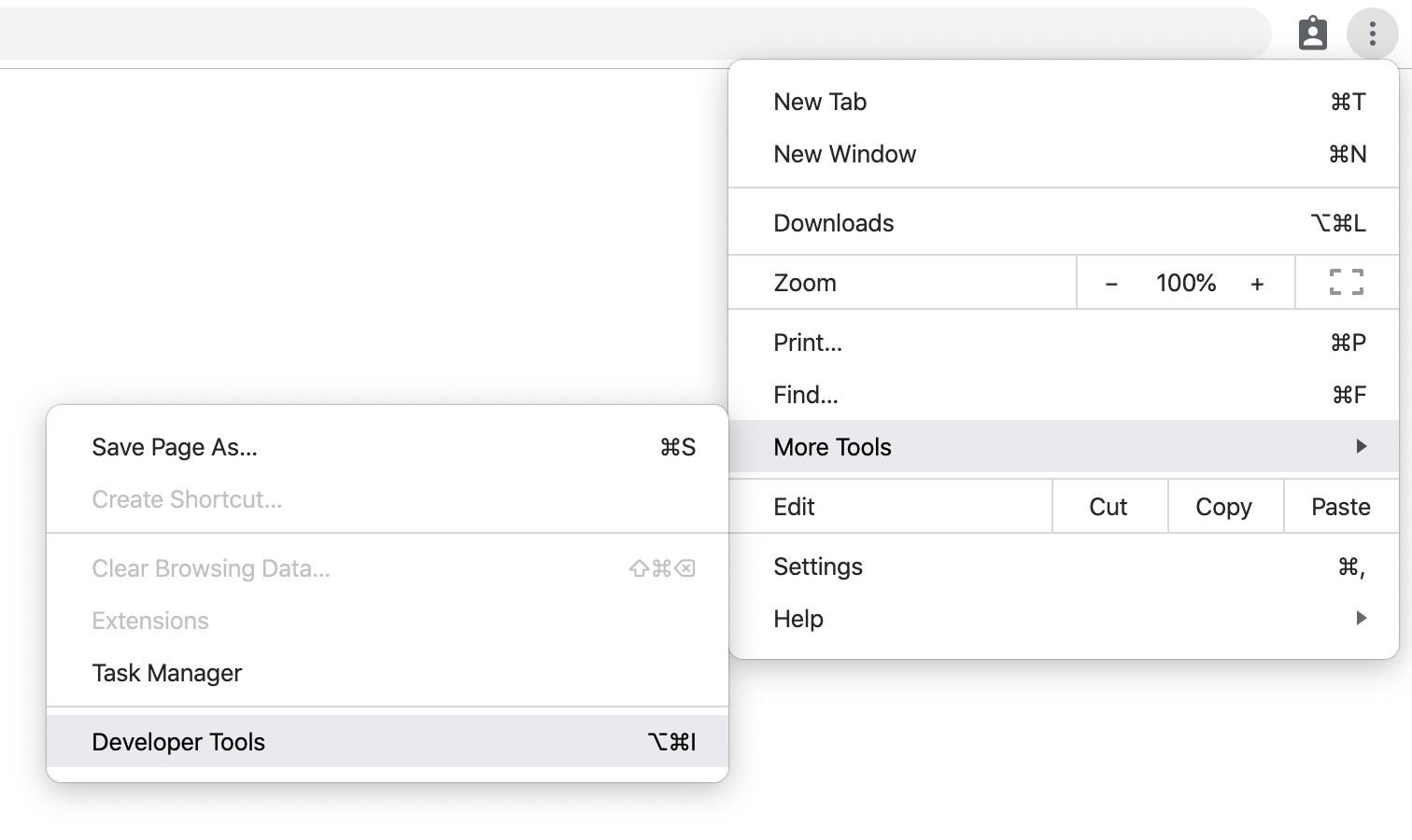The height and width of the screenshot is (840, 1412).
Task: Click the address bar field
Action: tap(635, 35)
